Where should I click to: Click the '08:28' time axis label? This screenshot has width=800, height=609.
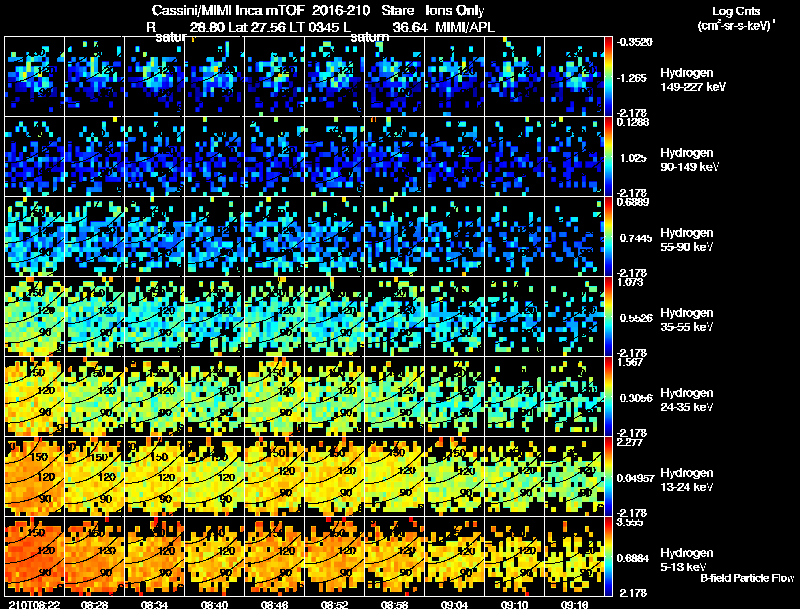point(94,604)
